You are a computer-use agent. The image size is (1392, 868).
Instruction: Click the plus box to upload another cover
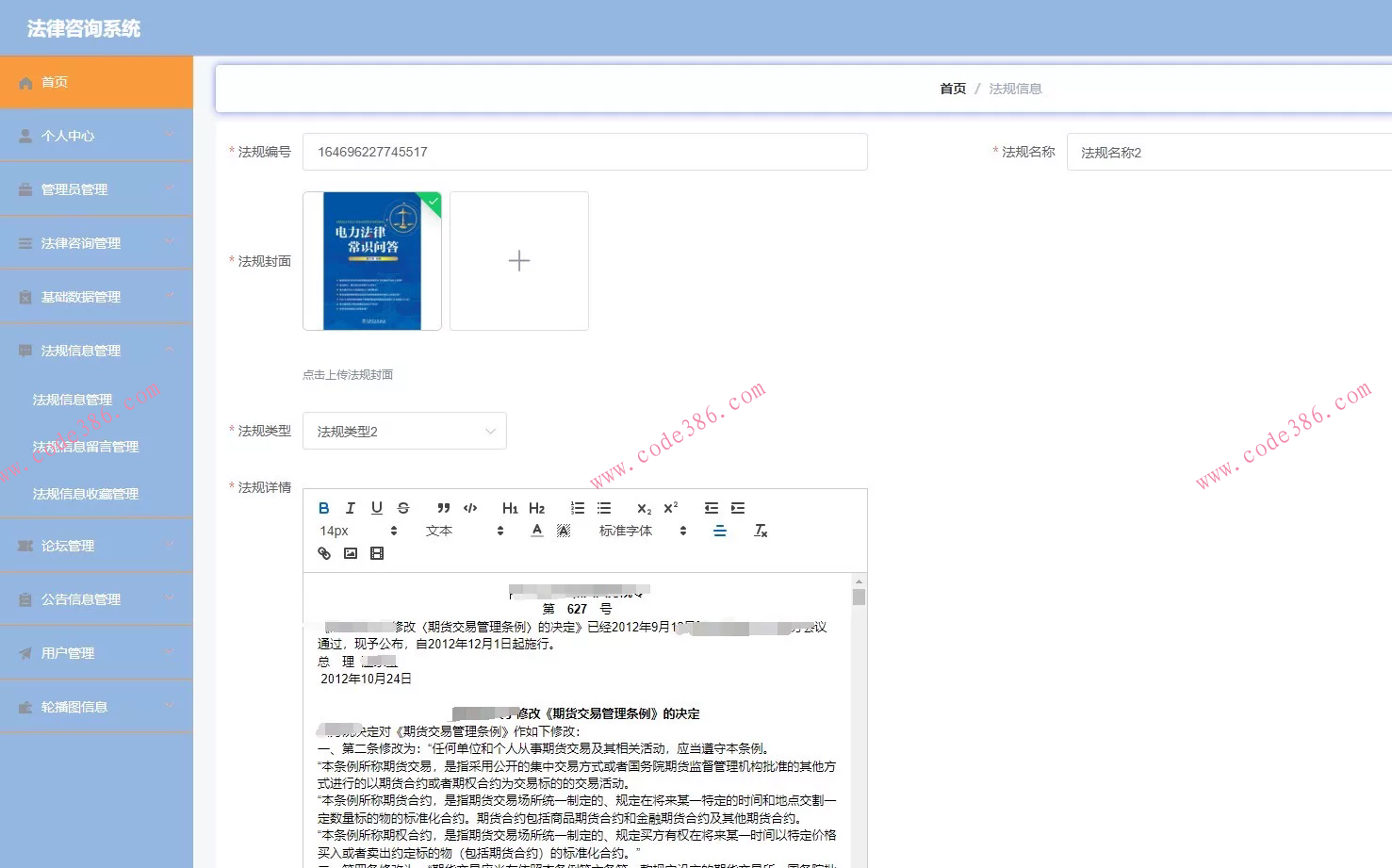pos(518,261)
